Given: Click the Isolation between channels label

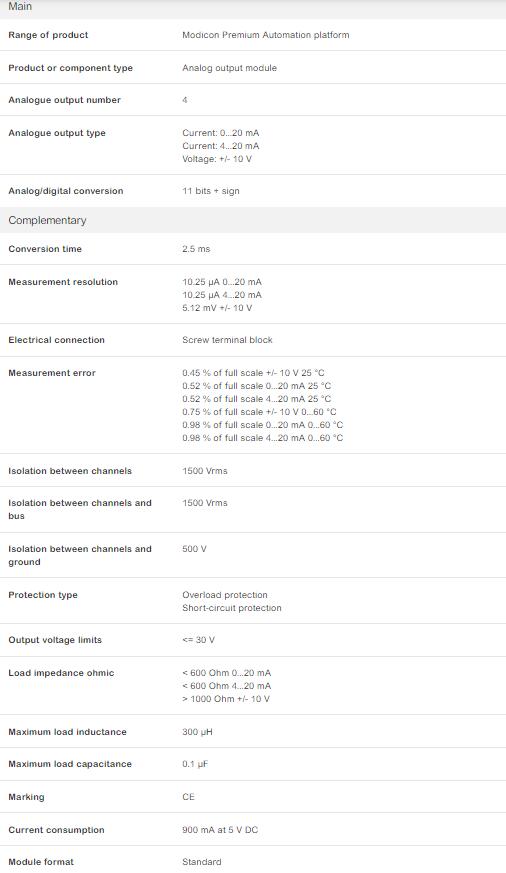Looking at the screenshot, I should click(70, 471).
